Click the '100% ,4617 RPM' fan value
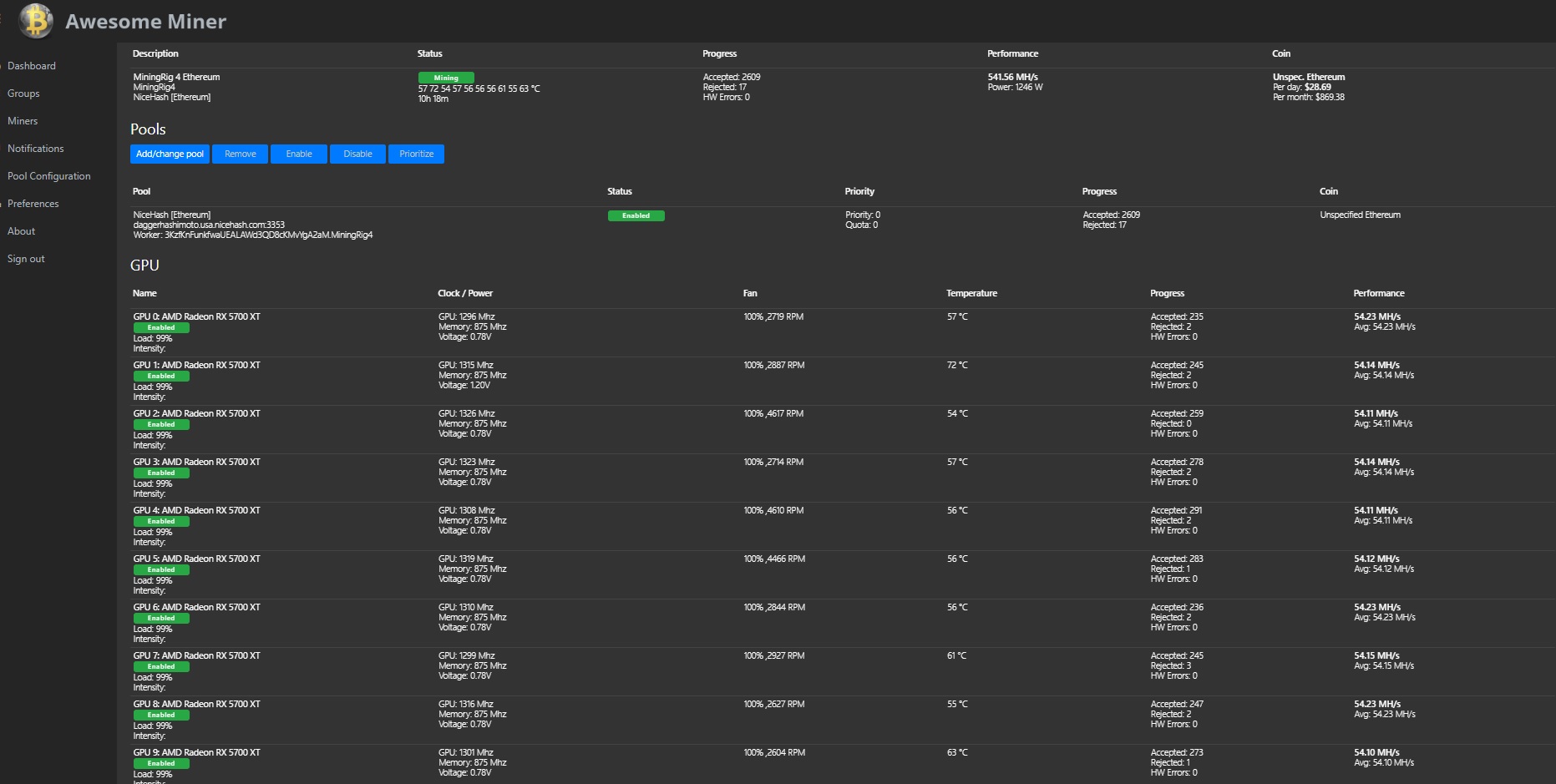The image size is (1556, 784). point(773,413)
